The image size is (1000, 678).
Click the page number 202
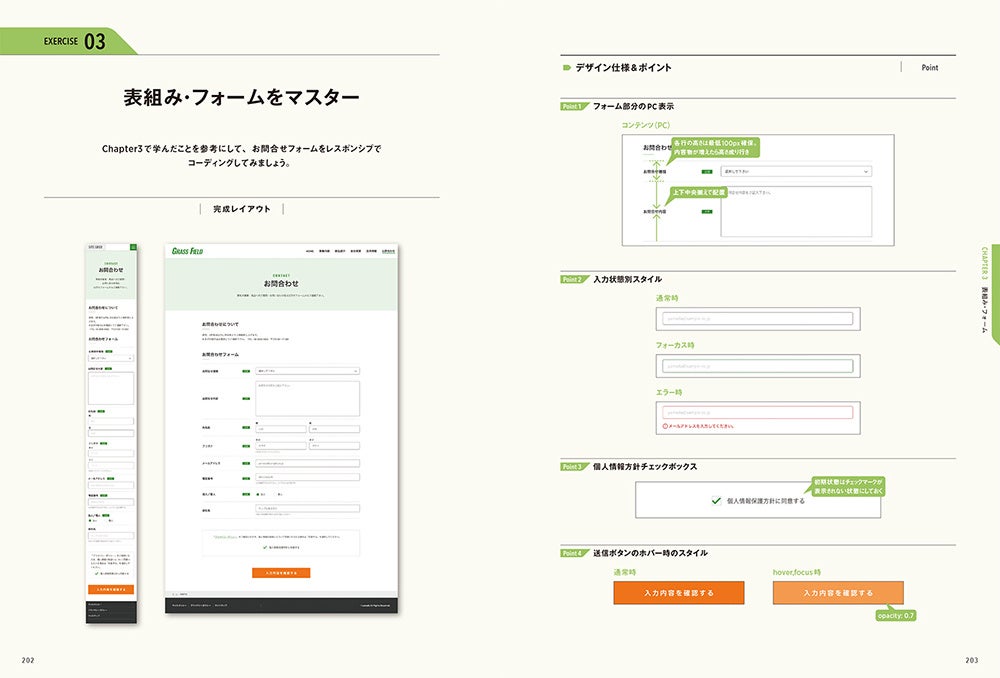[x=28, y=660]
